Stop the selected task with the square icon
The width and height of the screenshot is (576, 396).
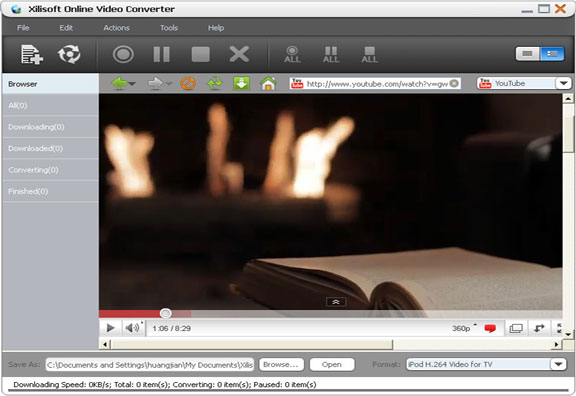click(x=201, y=54)
